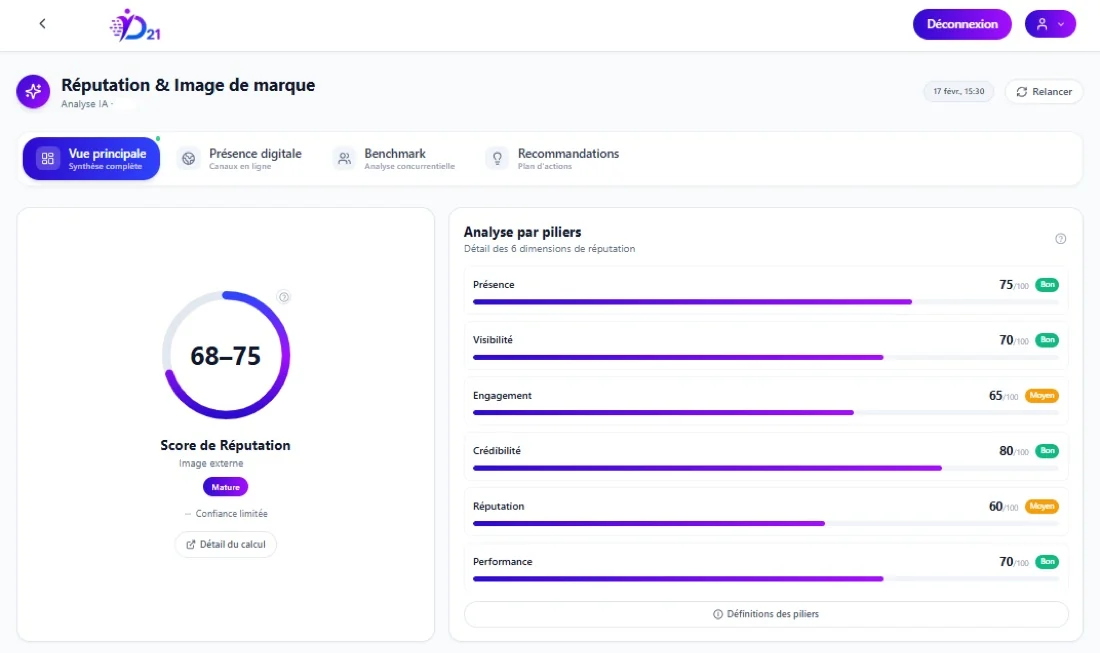Screen dimensions: 1100x653
Task: Click the Visibilité progress bar
Action: tap(765, 357)
